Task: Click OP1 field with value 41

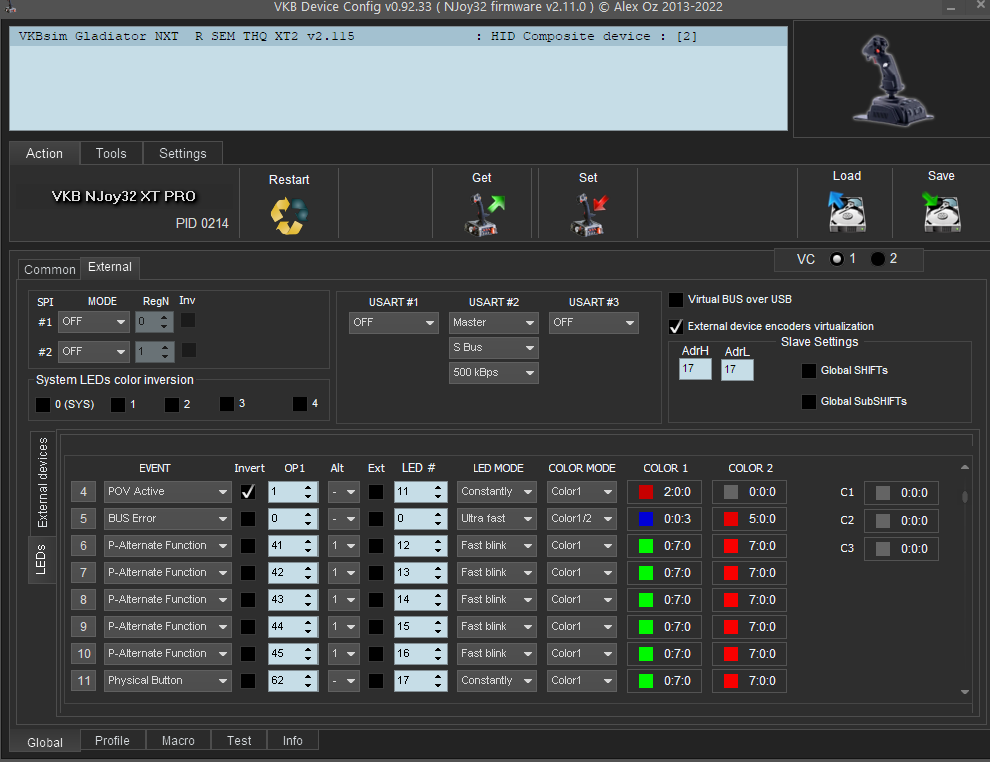Action: pyautogui.click(x=292, y=546)
